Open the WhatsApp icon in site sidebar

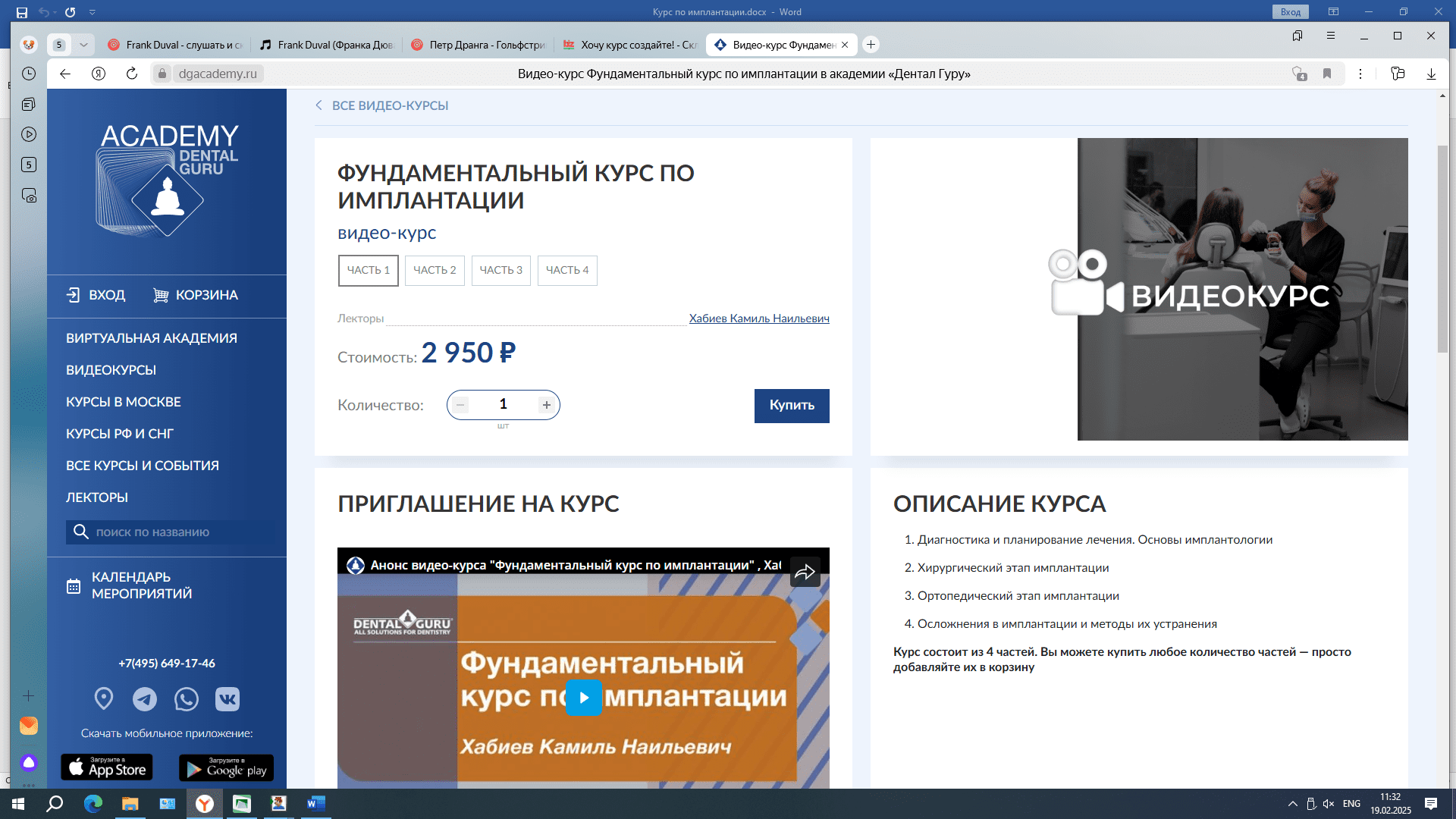pyautogui.click(x=186, y=698)
